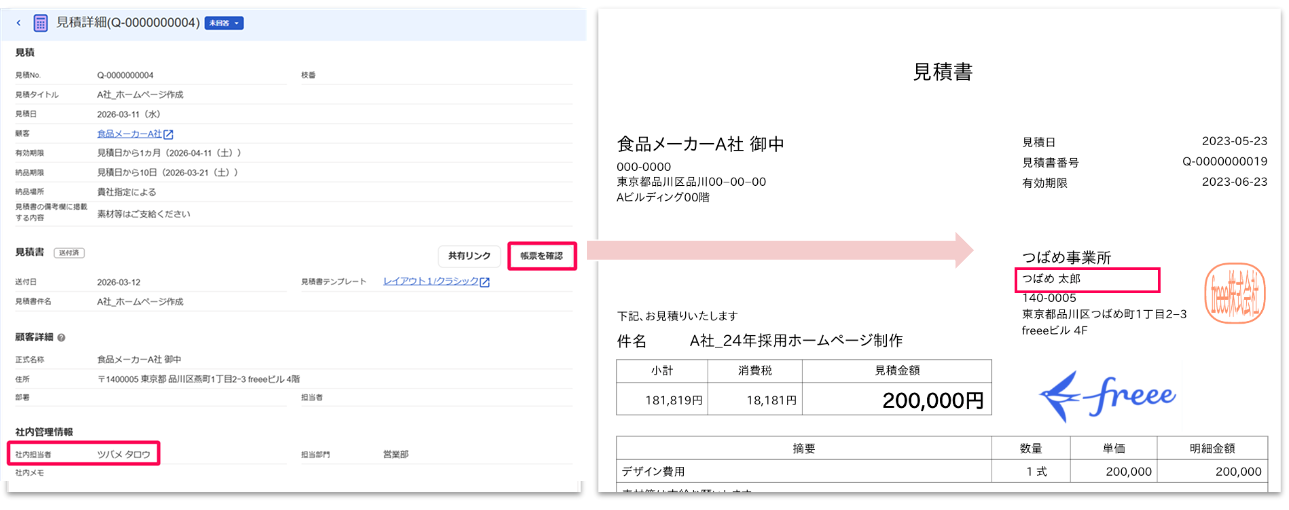Click the remark 素材等はご支給ください

coord(144,213)
